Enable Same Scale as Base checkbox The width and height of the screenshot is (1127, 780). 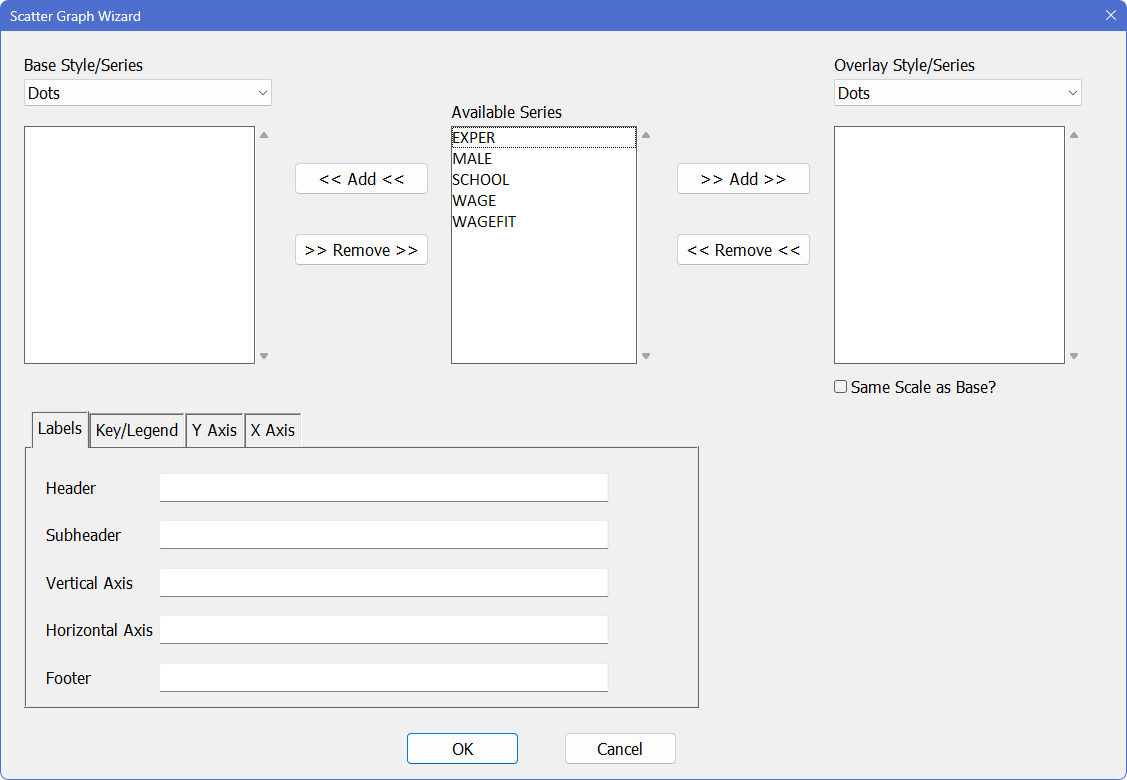click(x=840, y=387)
